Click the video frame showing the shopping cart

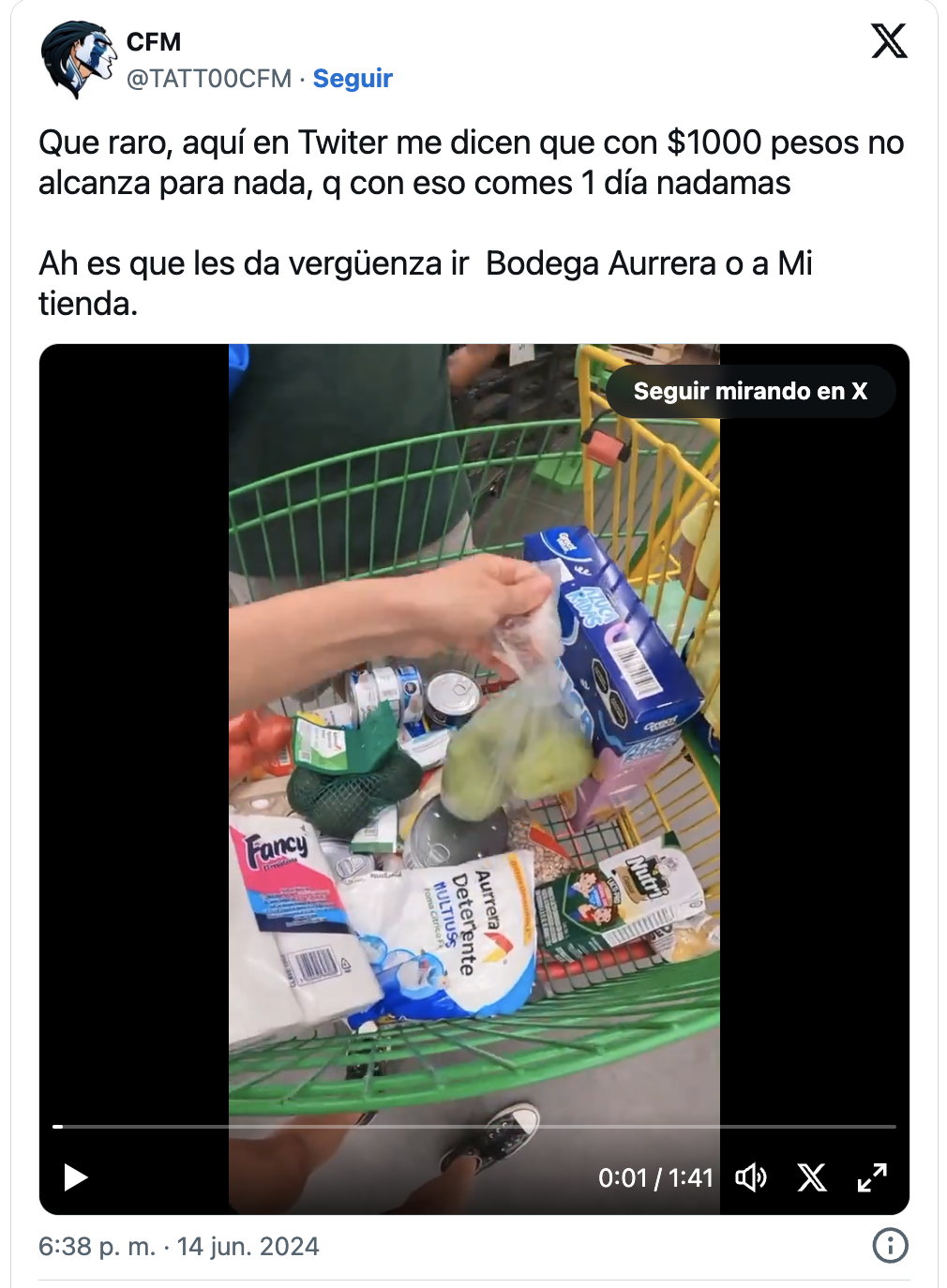474,731
